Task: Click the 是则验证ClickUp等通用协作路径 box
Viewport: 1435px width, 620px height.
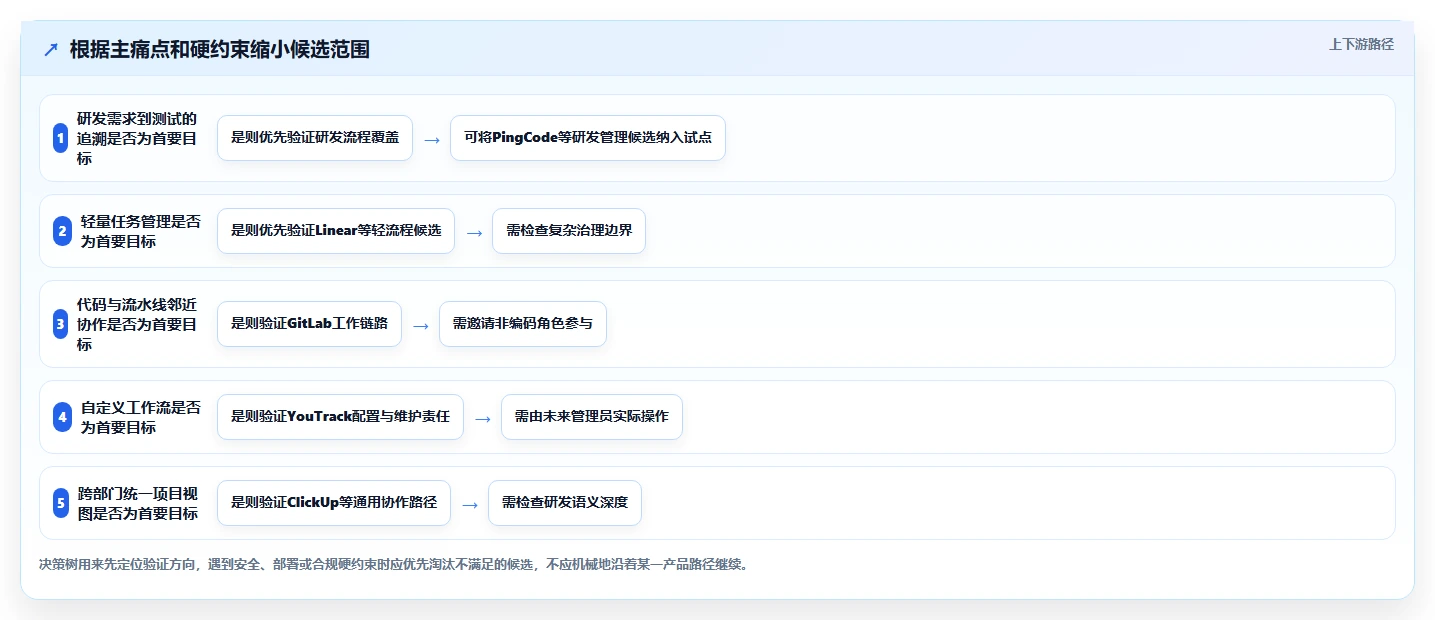Action: [334, 503]
